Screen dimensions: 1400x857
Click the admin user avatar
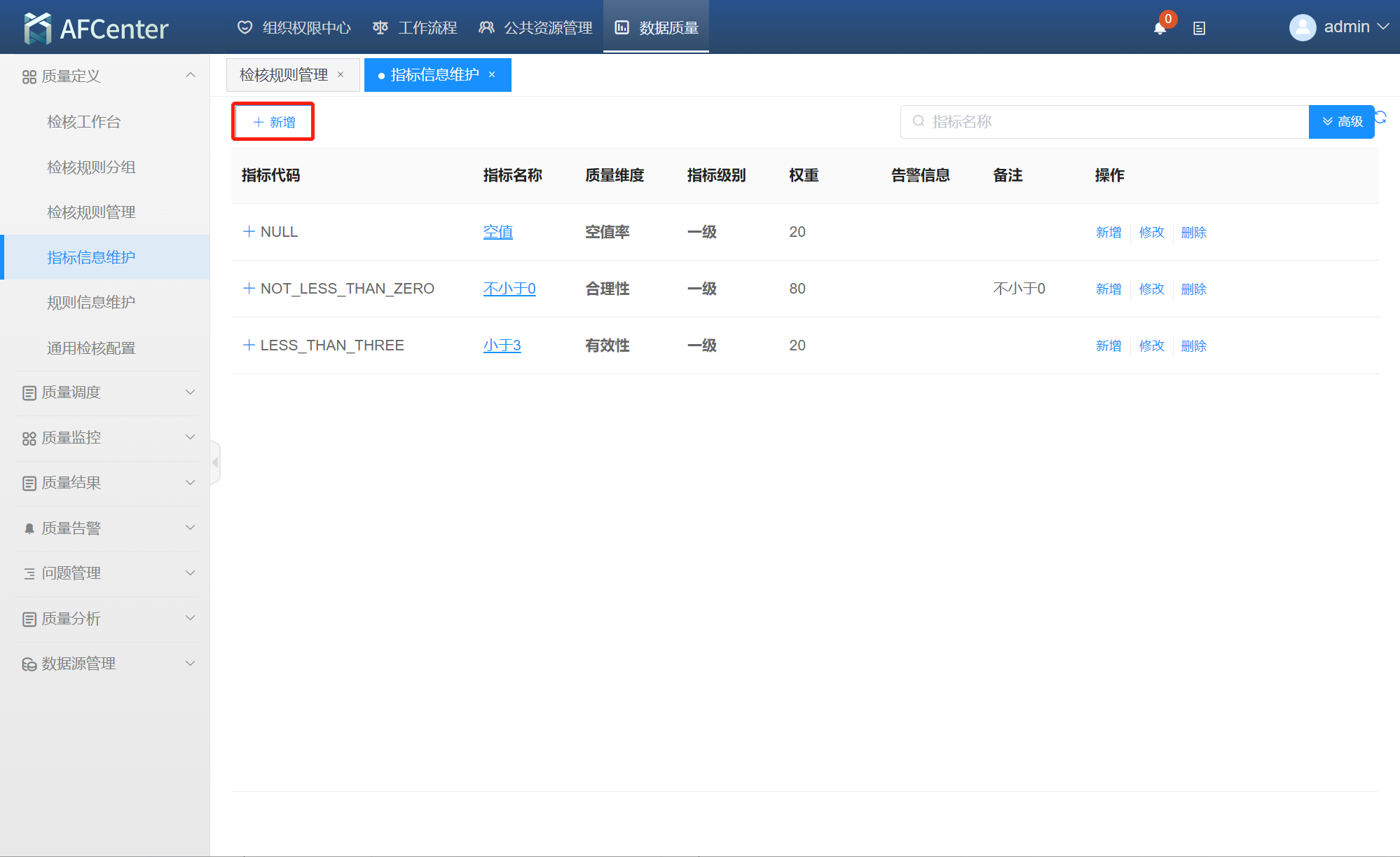pos(1302,27)
